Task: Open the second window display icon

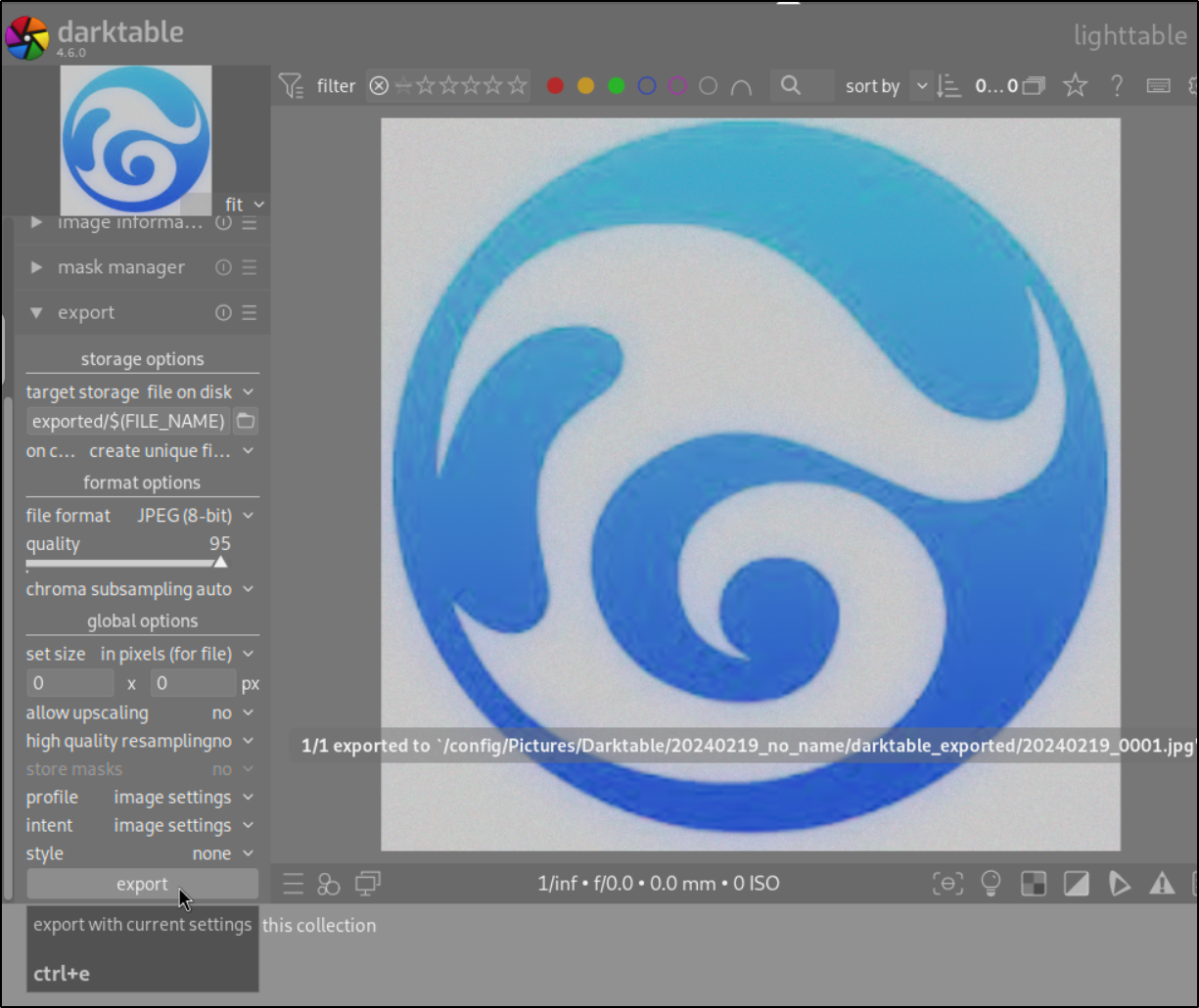Action: tap(368, 885)
